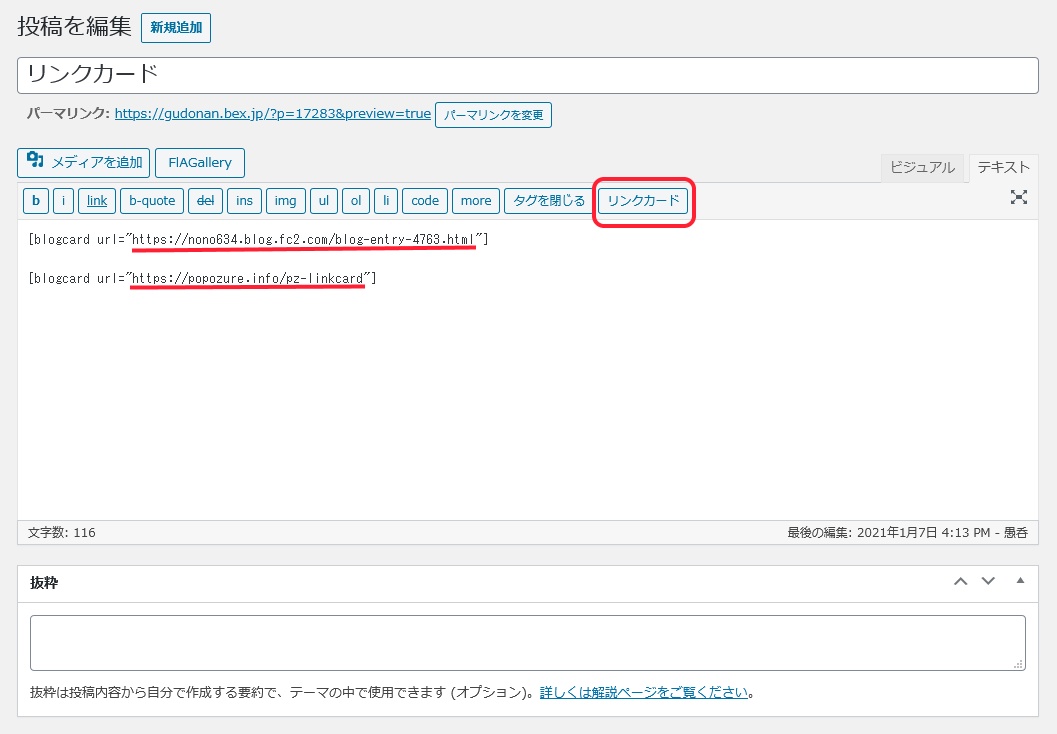
Task: Insert a link with the link quicktag
Action: coord(96,201)
